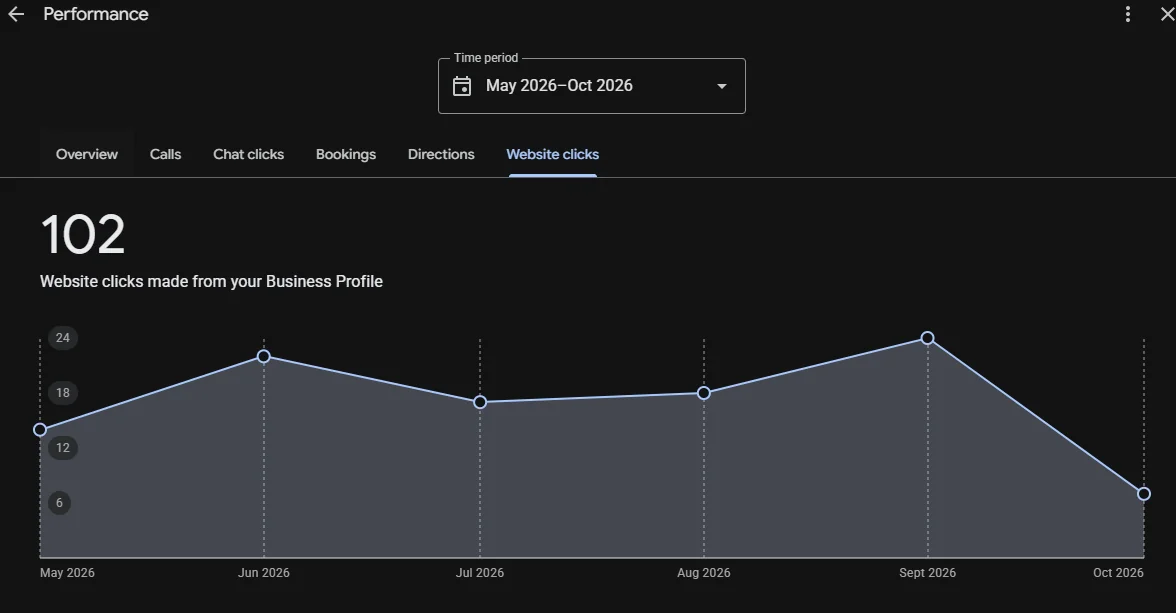This screenshot has height=613, width=1176.
Task: Click the May 2026 data point
Action: [x=40, y=430]
